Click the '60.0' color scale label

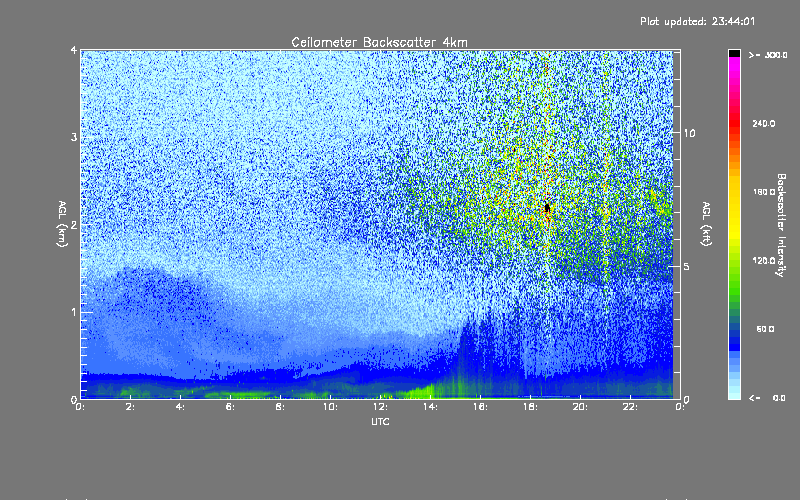pos(765,329)
